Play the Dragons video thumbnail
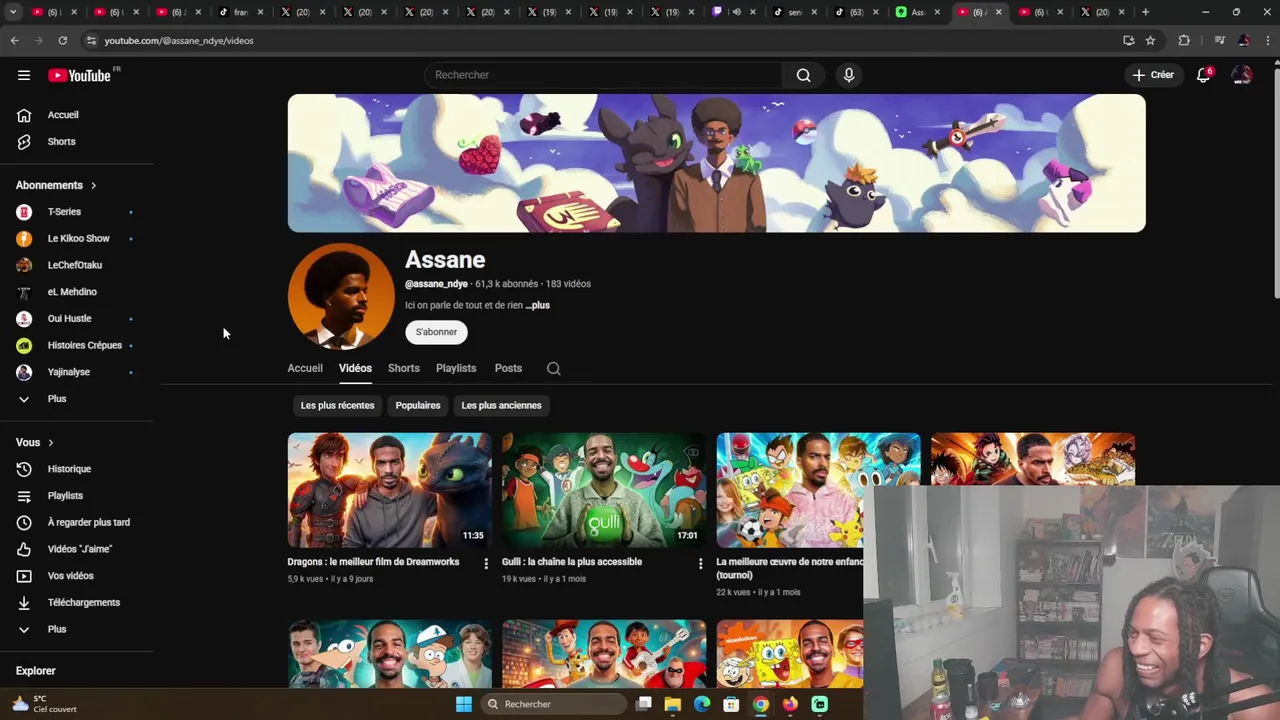Viewport: 1280px width, 720px height. [x=389, y=490]
